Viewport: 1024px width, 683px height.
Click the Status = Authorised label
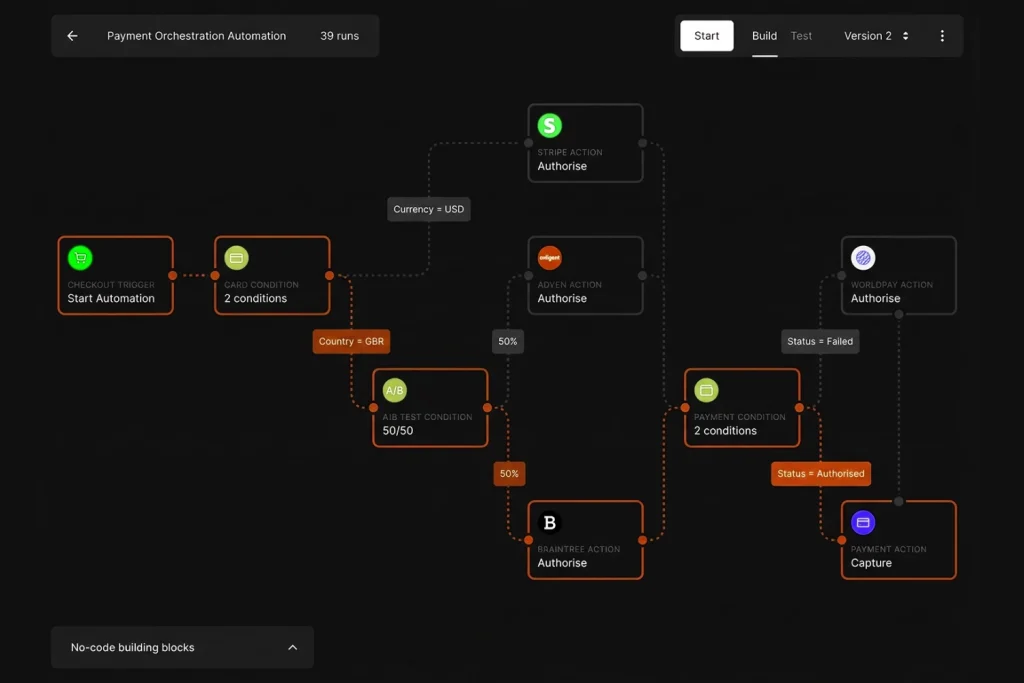(820, 473)
